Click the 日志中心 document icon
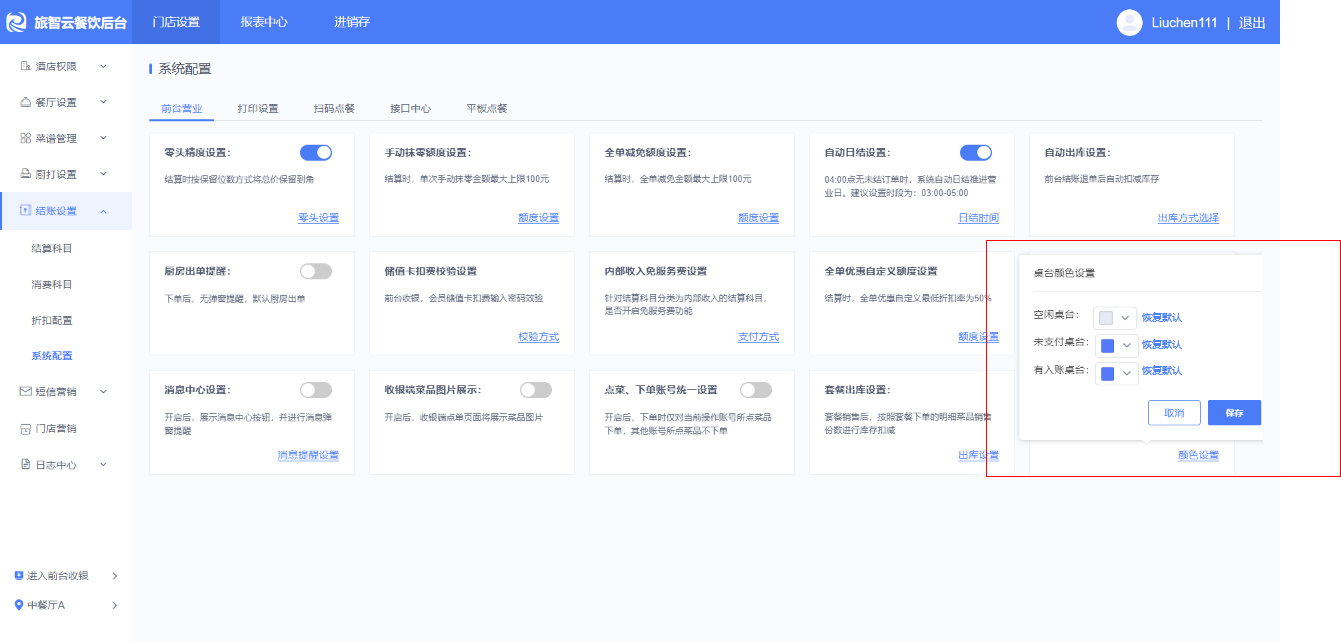The image size is (1341, 642). point(26,465)
